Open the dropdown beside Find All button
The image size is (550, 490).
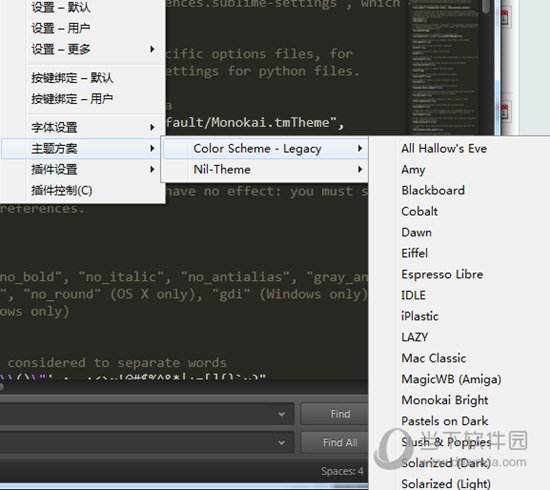tap(282, 443)
